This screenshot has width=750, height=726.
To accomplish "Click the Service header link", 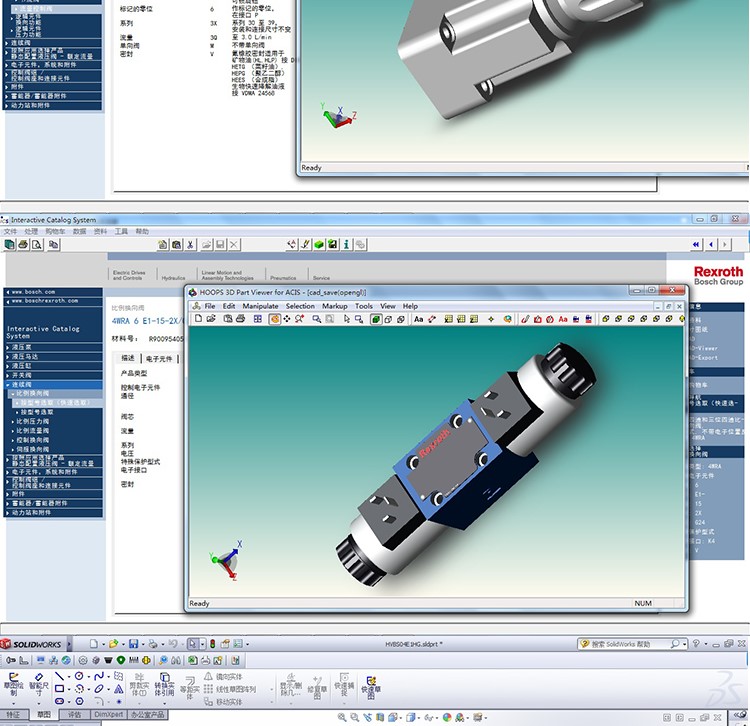I will tap(321, 278).
